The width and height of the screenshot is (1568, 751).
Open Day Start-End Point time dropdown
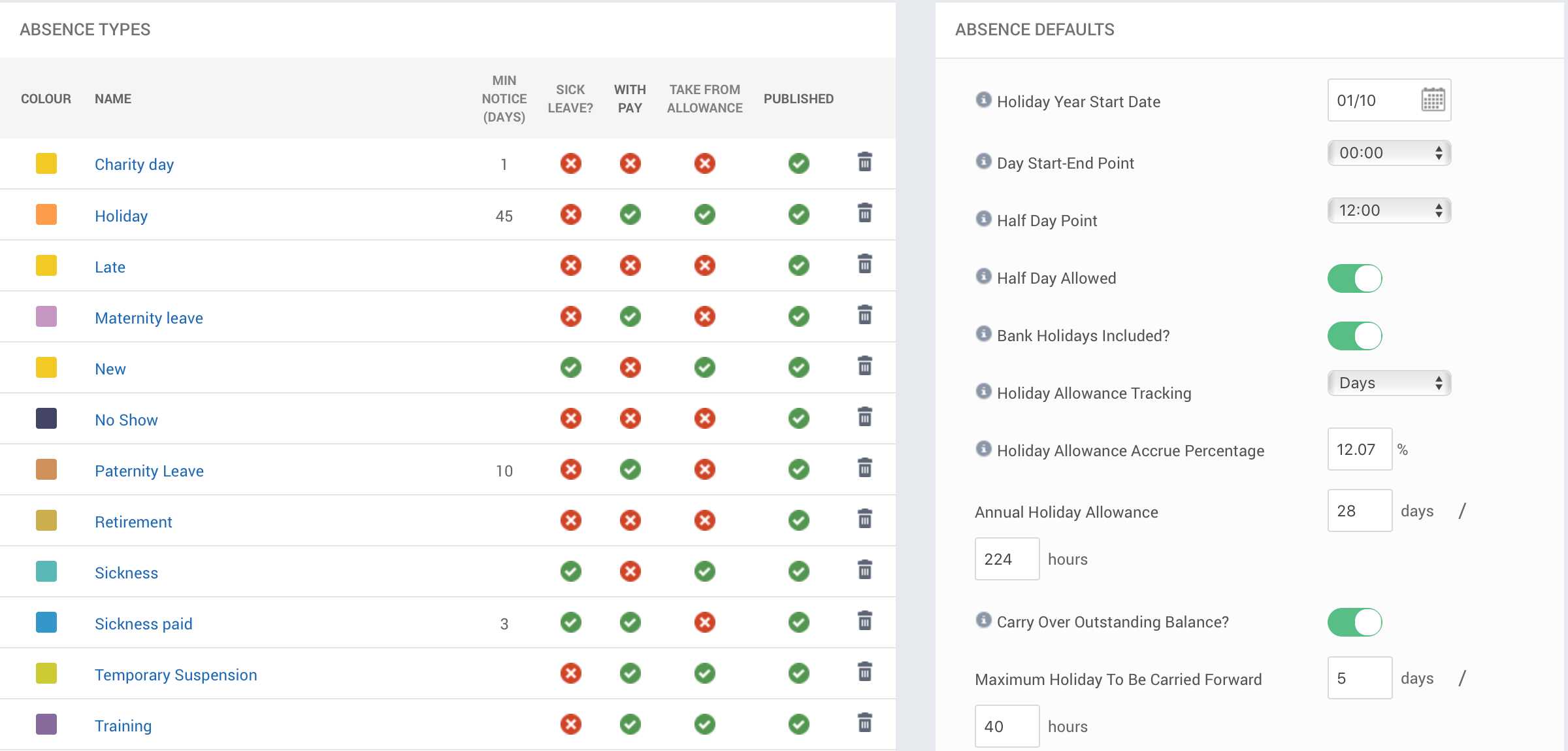(x=1389, y=153)
